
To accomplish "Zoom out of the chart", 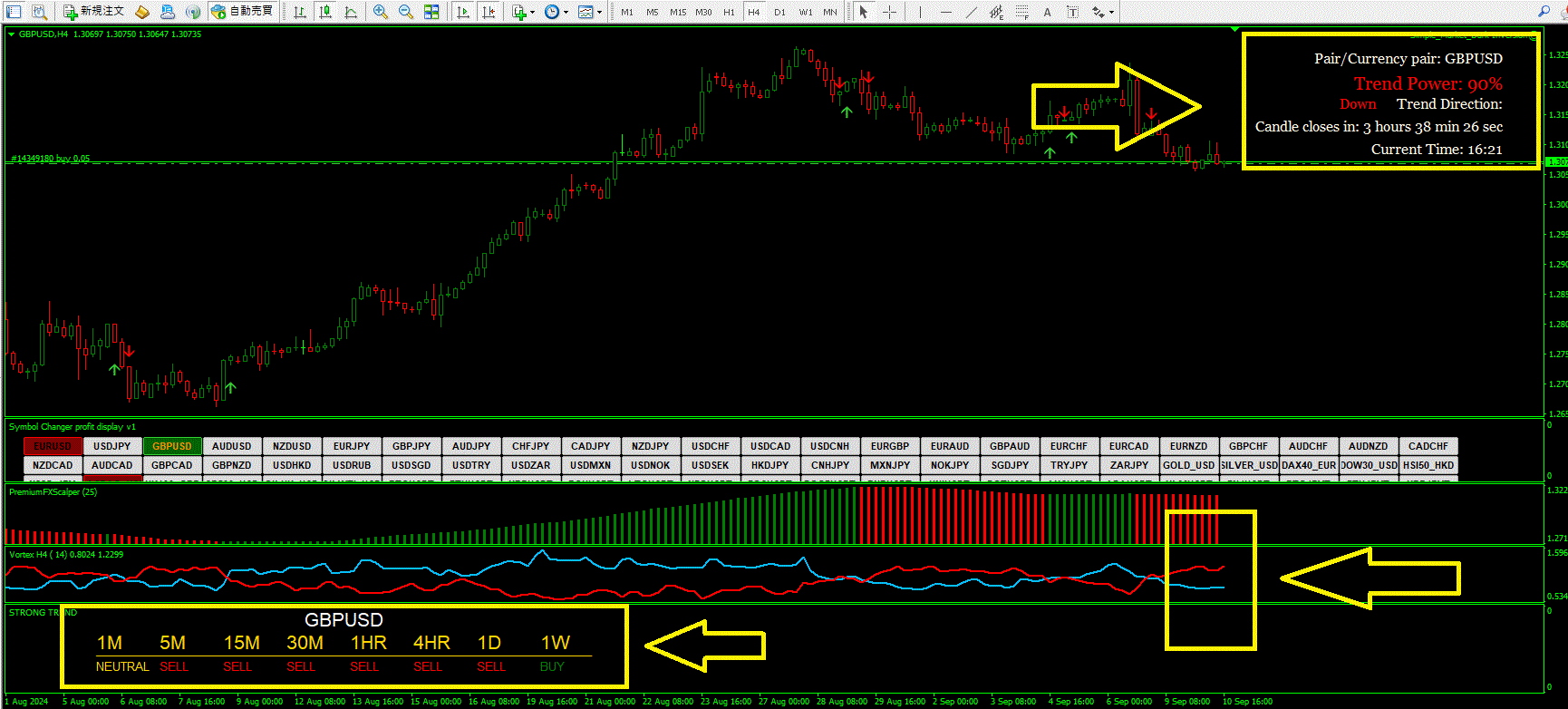I will [x=406, y=12].
